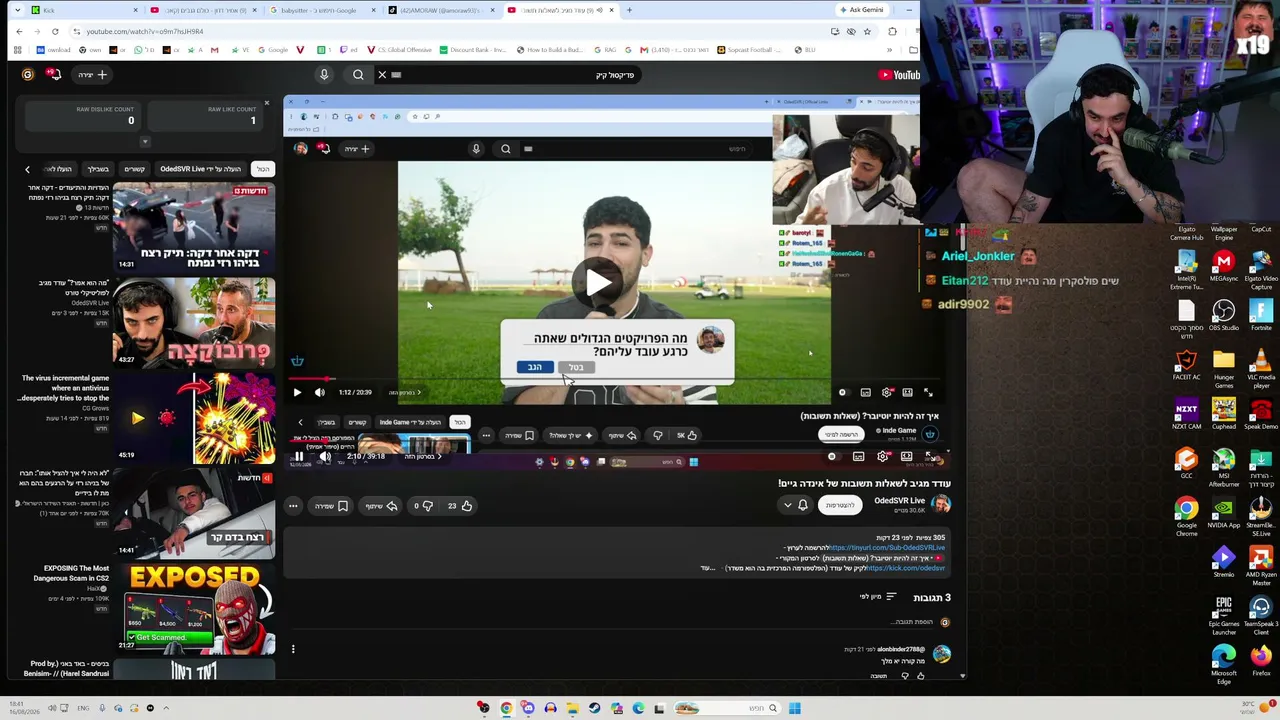Click the YouTube logo in the page header
The height and width of the screenshot is (720, 1280).
coord(899,75)
